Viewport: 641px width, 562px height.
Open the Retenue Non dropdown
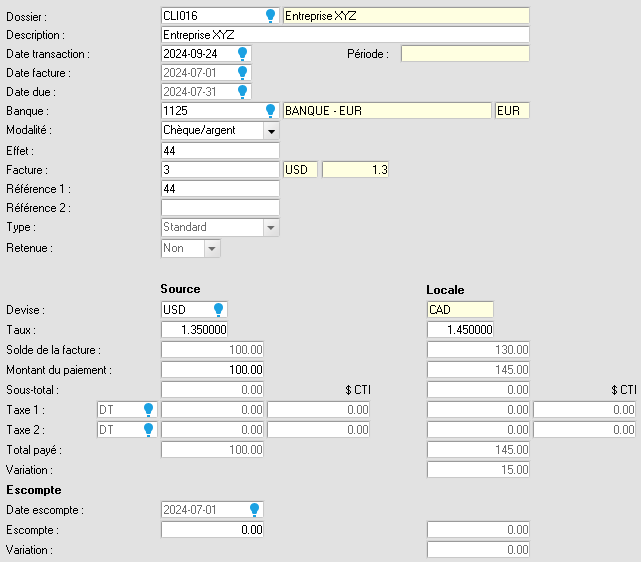(x=212, y=249)
